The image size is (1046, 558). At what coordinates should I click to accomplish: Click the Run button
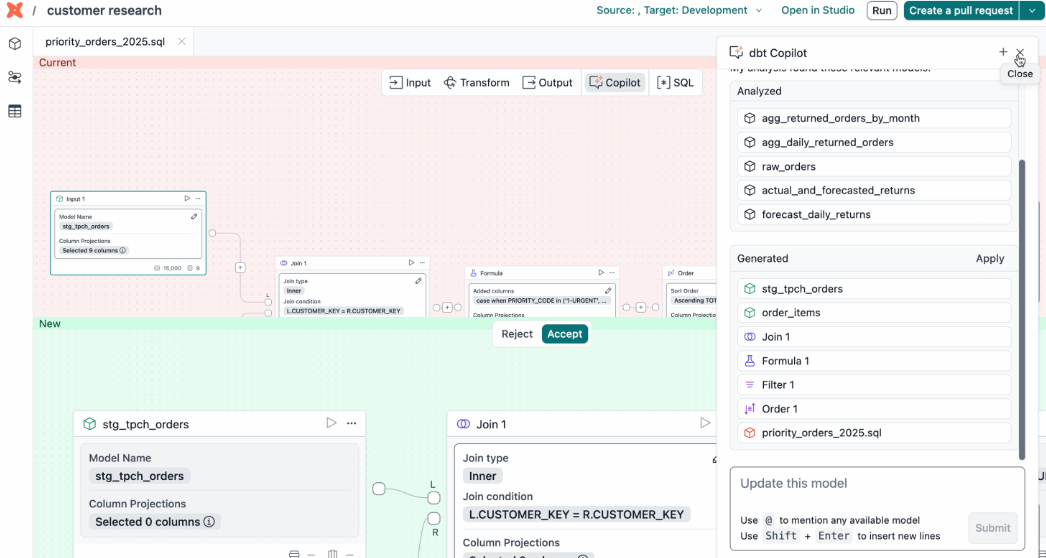(x=881, y=11)
